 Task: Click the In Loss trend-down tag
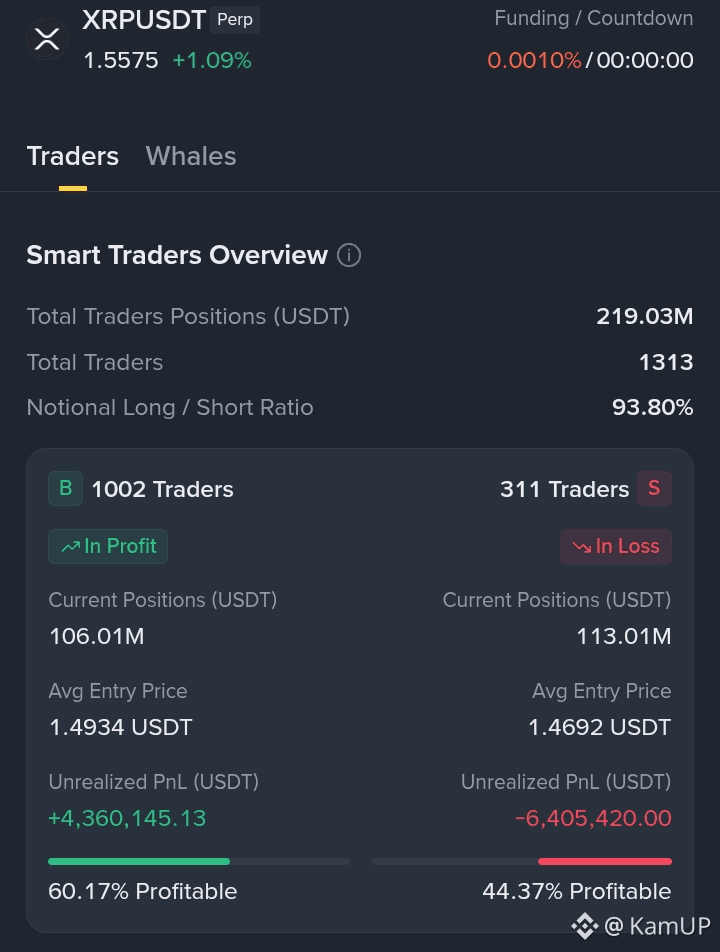616,546
